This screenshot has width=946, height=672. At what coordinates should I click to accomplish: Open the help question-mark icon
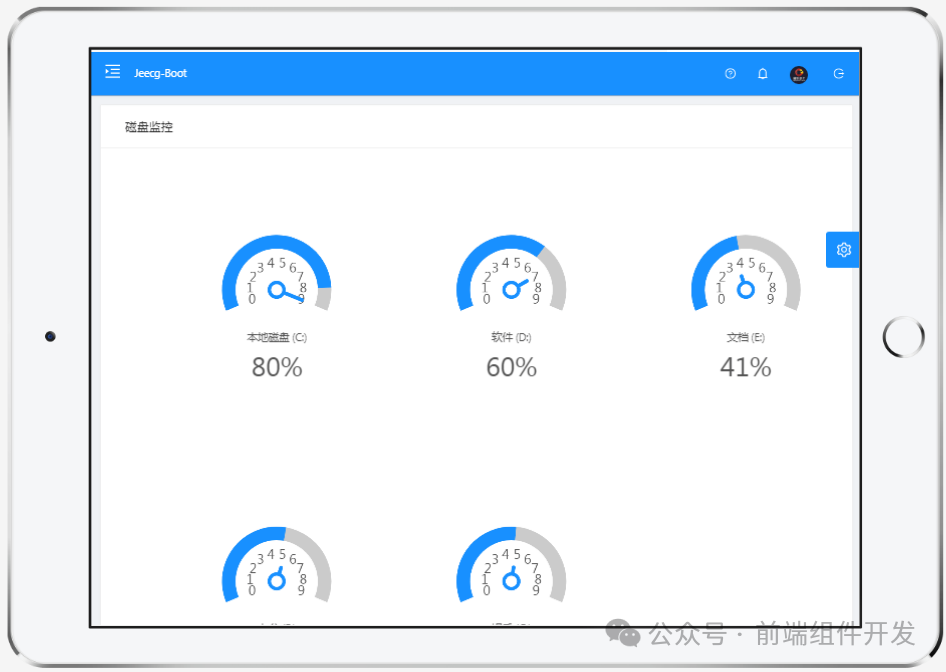click(729, 73)
